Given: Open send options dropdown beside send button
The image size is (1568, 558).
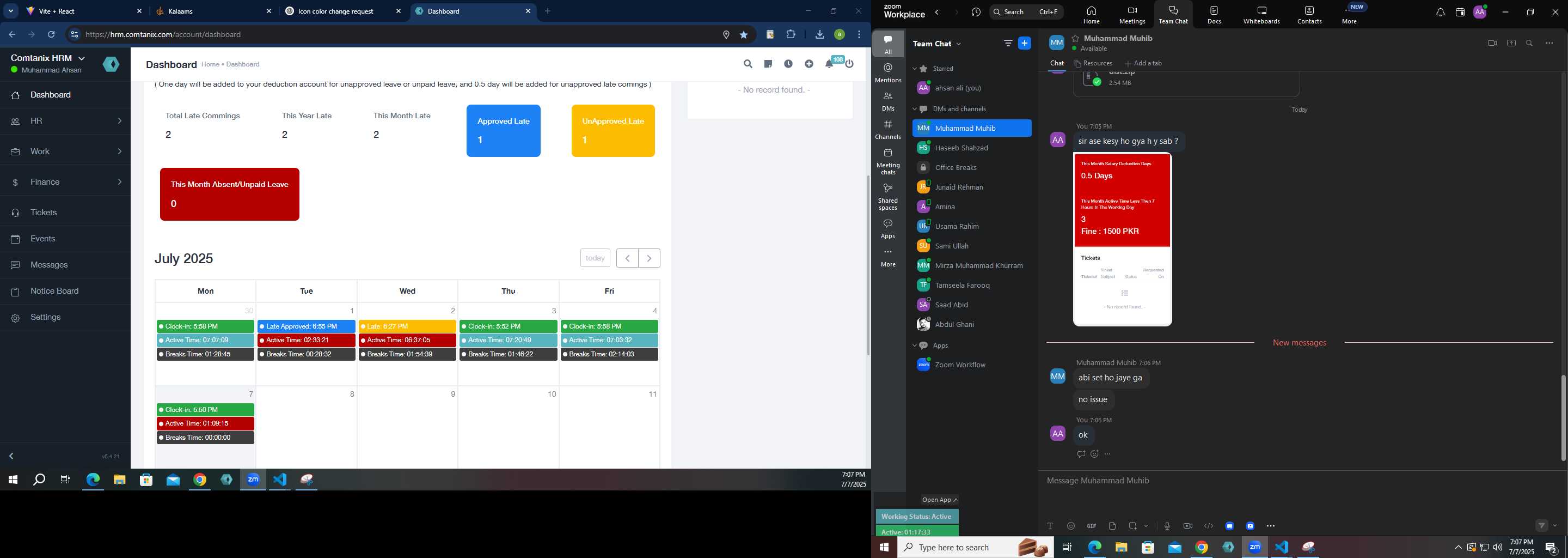Looking at the screenshot, I should point(1555,526).
